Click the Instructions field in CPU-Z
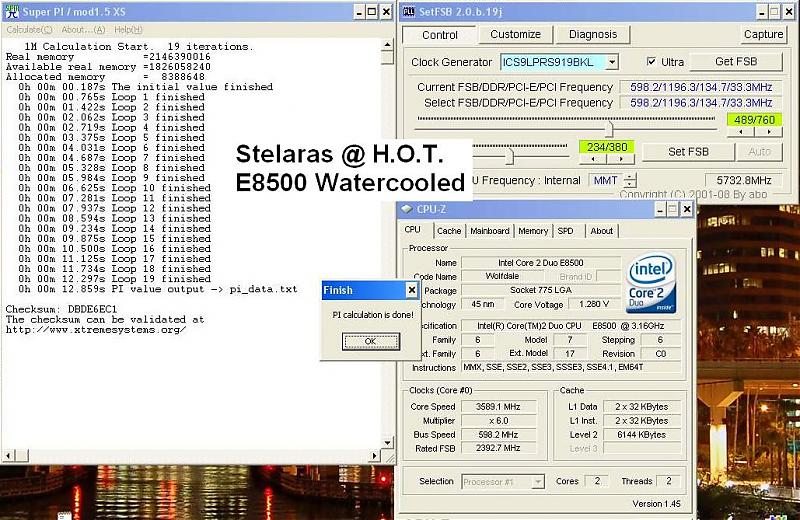The image size is (800, 520). click(x=571, y=367)
